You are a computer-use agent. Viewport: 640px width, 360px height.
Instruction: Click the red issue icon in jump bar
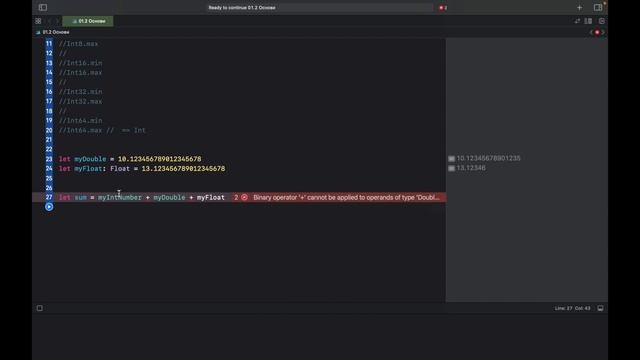(597, 32)
